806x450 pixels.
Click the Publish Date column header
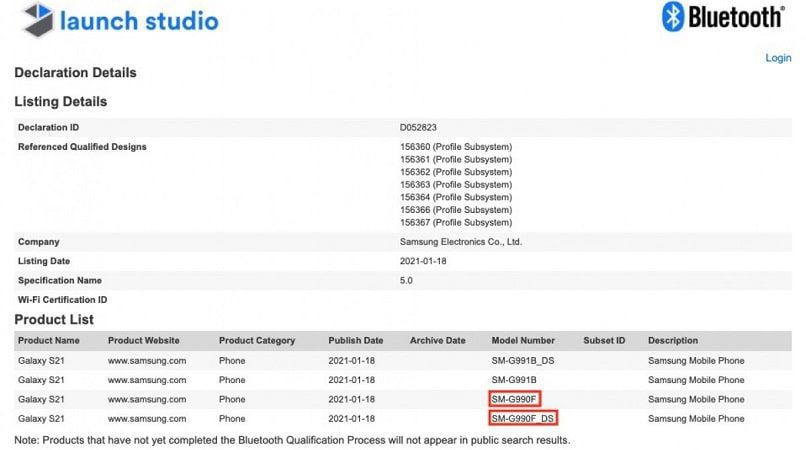356,340
